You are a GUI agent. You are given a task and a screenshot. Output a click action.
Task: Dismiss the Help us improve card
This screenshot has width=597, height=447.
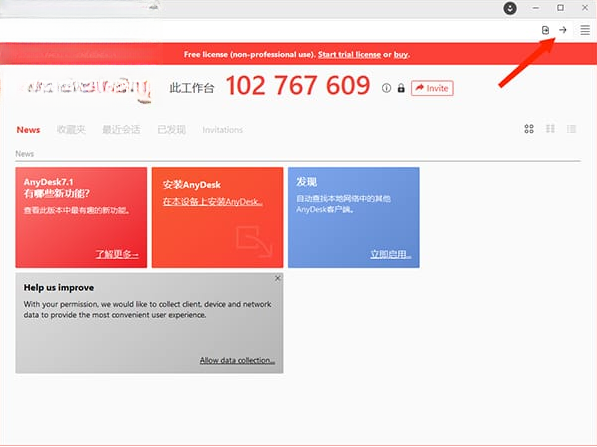point(278,278)
